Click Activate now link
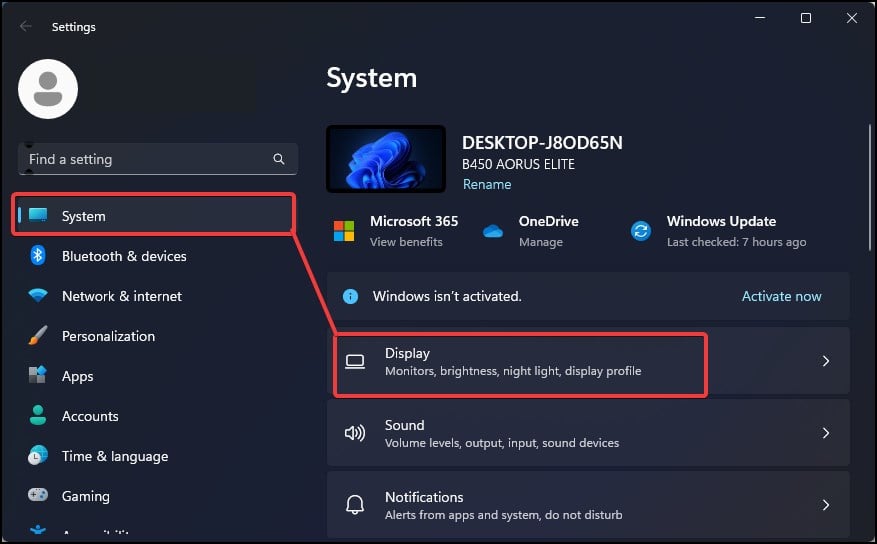Screen dimensions: 877x544 tap(781, 296)
